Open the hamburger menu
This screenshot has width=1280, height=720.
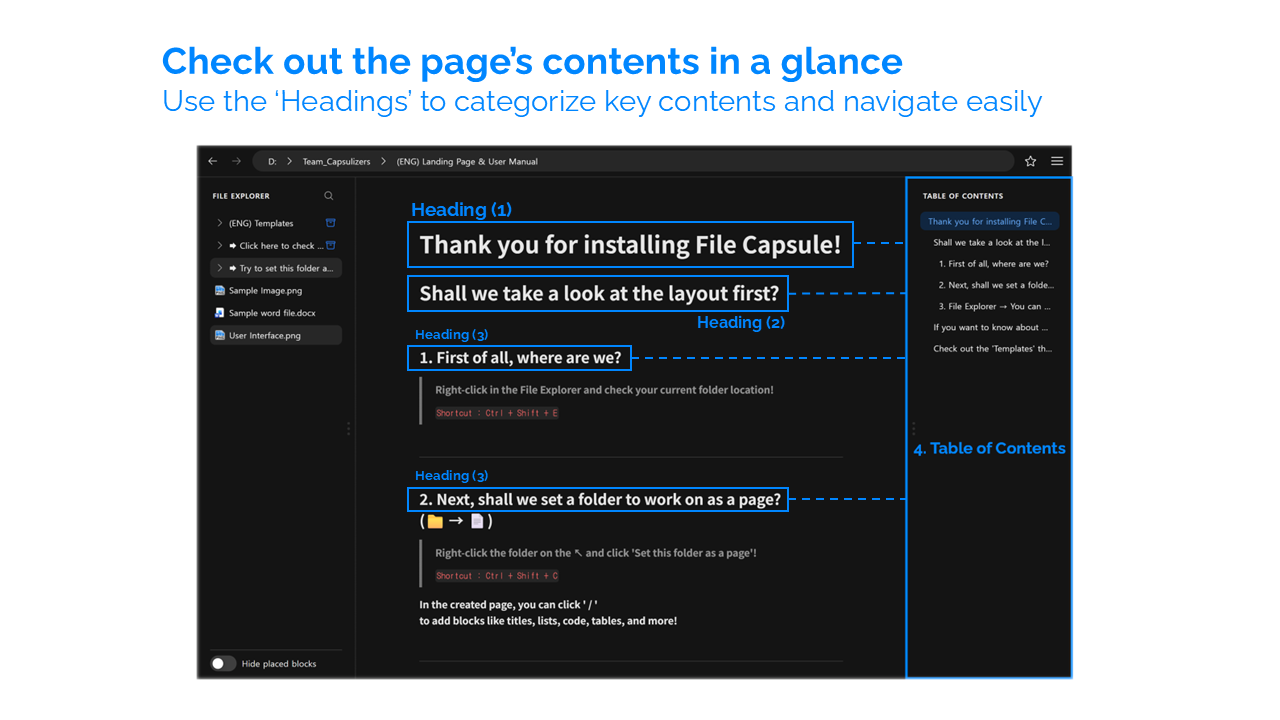click(1056, 161)
